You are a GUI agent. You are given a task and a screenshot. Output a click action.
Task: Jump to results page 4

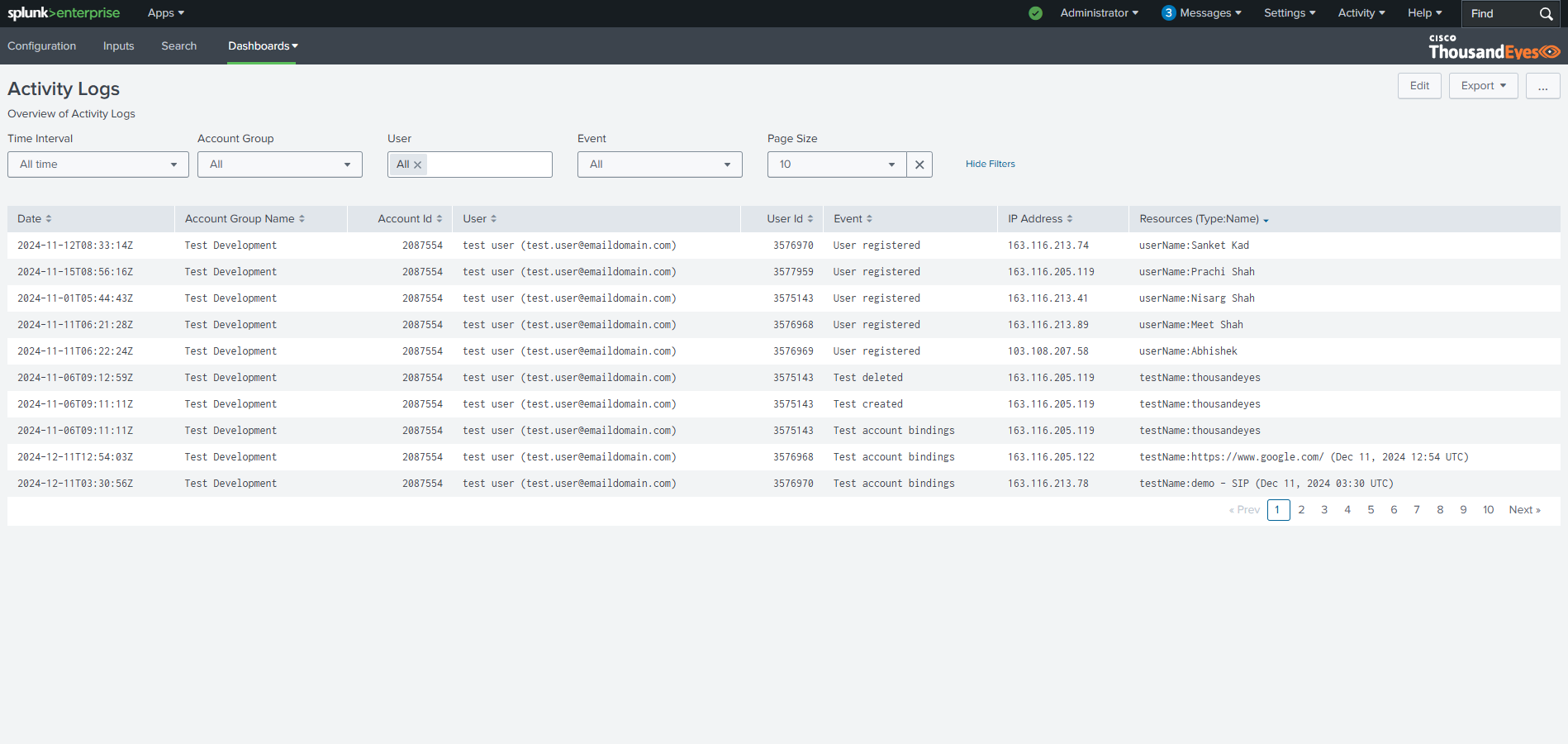coord(1347,510)
